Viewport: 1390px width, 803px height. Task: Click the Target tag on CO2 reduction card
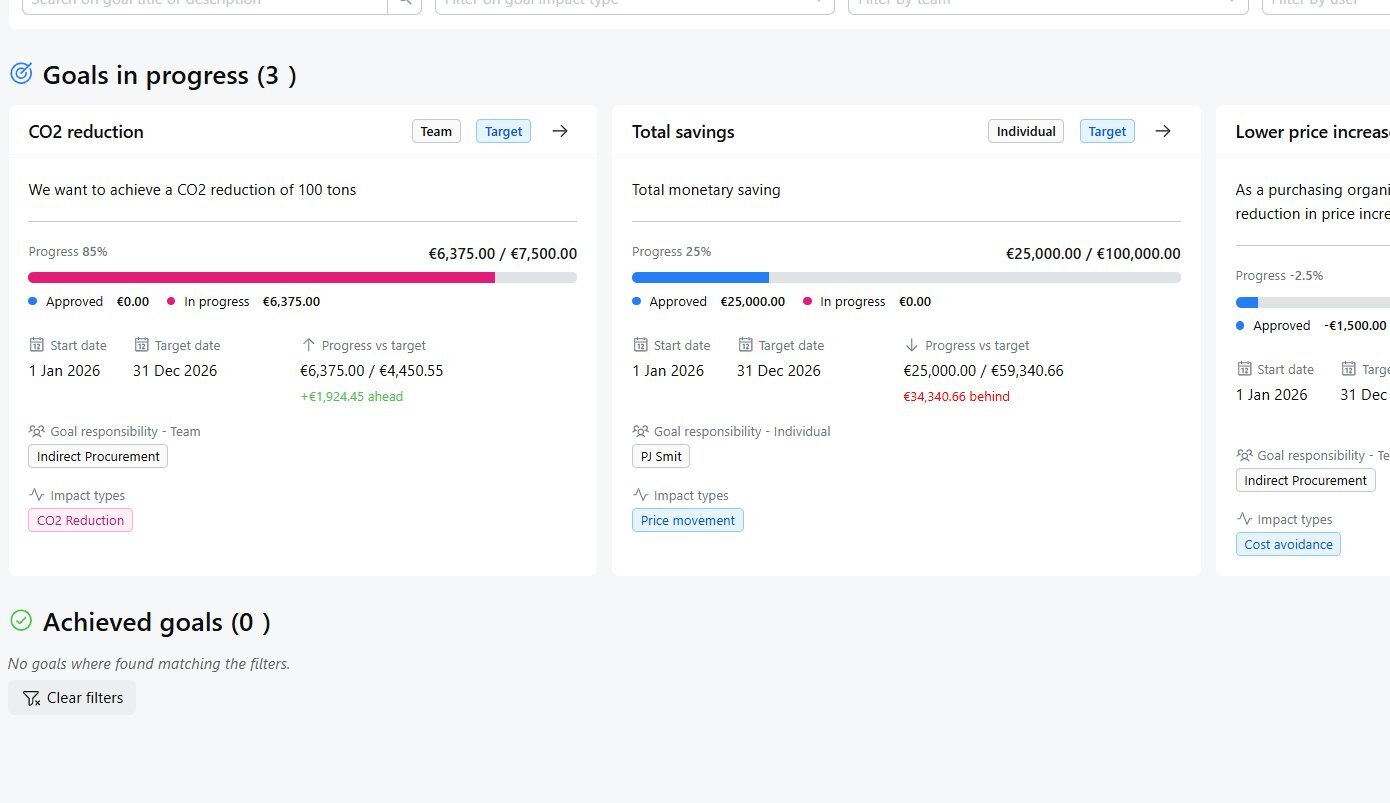[x=503, y=131]
